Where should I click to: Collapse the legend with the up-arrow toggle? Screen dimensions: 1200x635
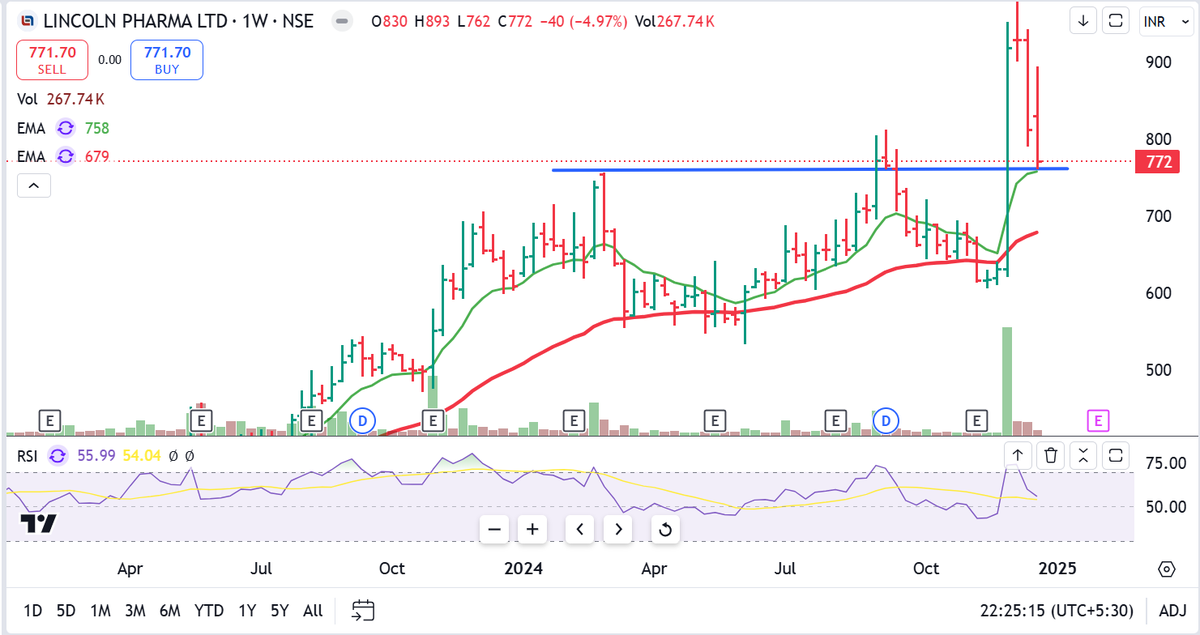click(34, 185)
